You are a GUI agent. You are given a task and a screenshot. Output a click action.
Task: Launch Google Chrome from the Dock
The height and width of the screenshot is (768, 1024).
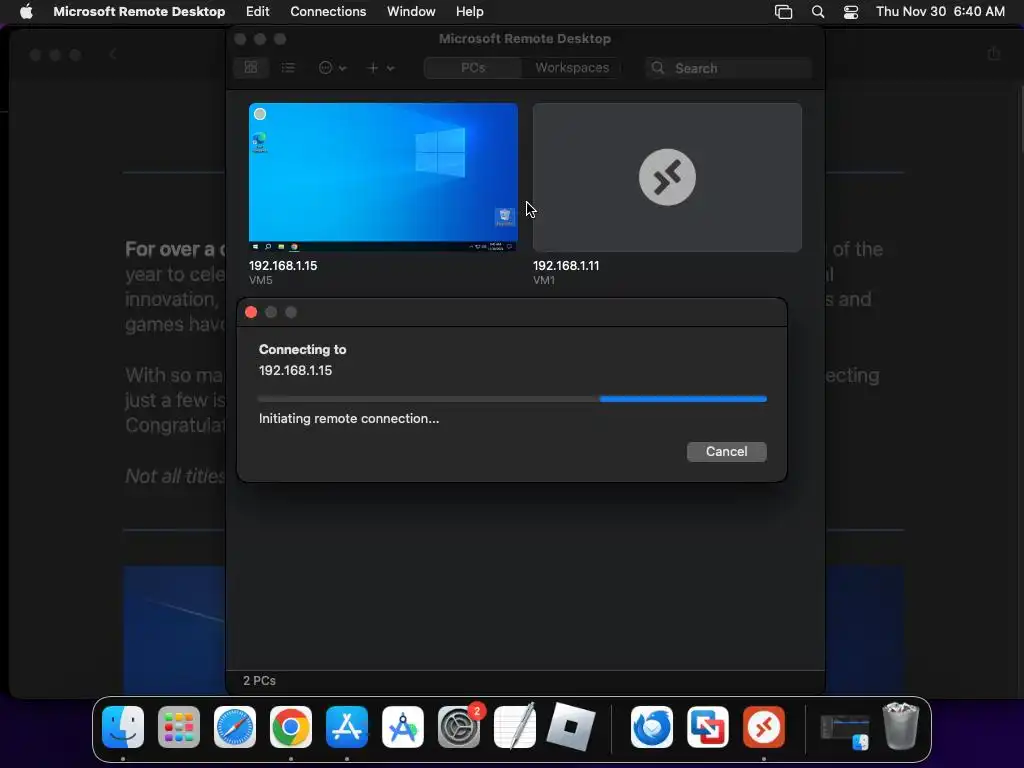(291, 727)
